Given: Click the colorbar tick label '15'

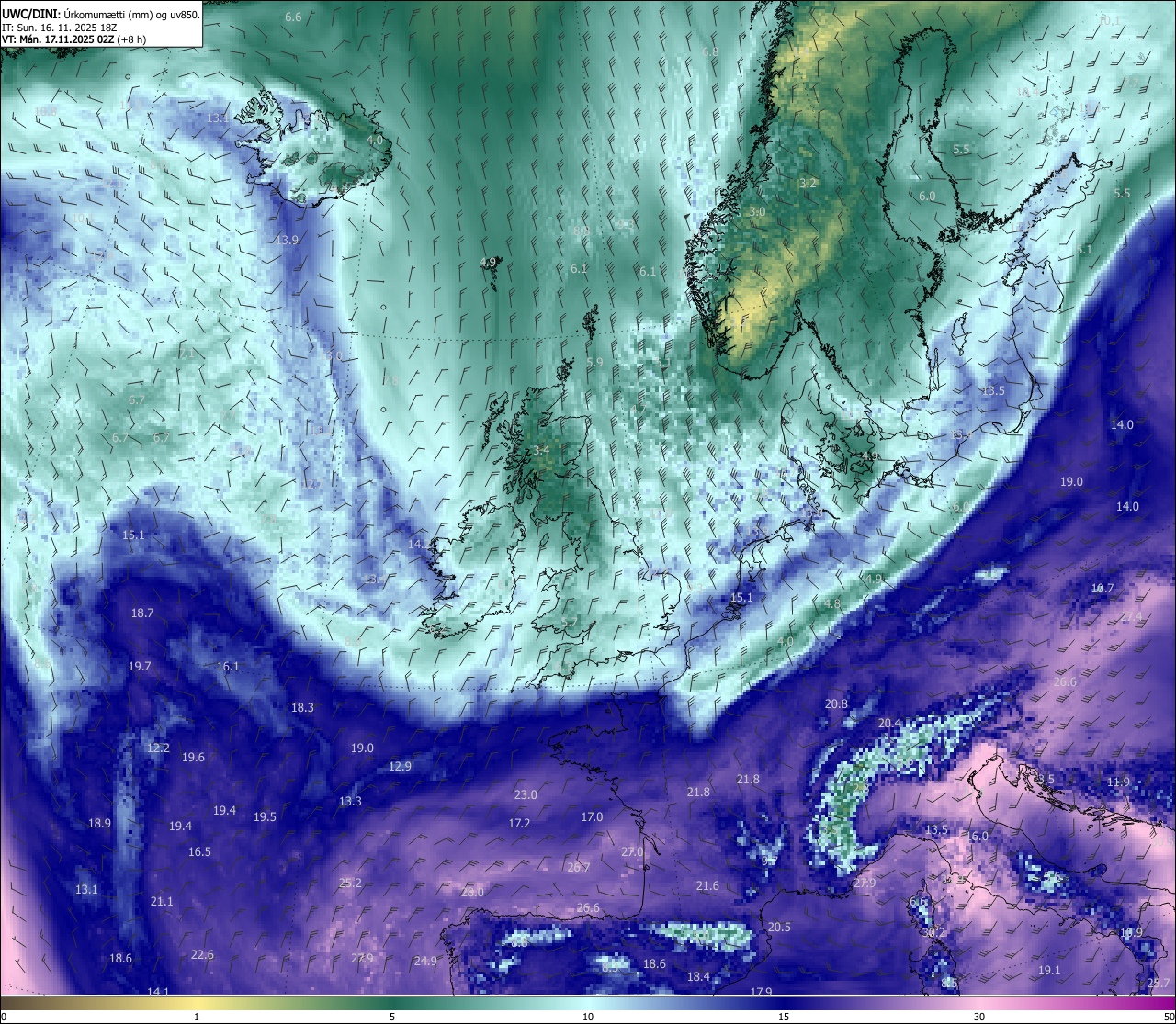Looking at the screenshot, I should click(784, 1017).
